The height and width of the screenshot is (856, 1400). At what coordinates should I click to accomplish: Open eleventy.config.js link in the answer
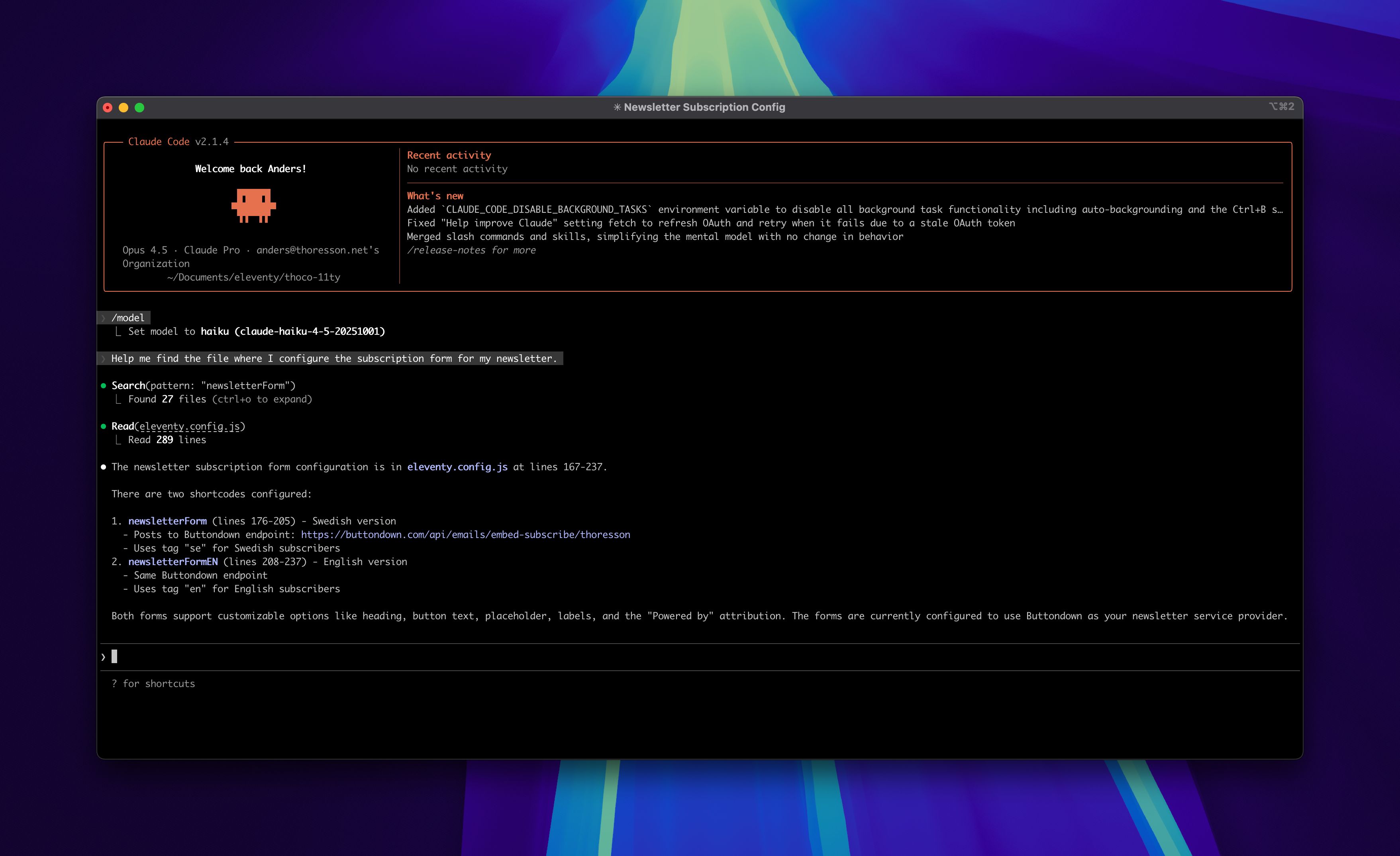tap(457, 467)
